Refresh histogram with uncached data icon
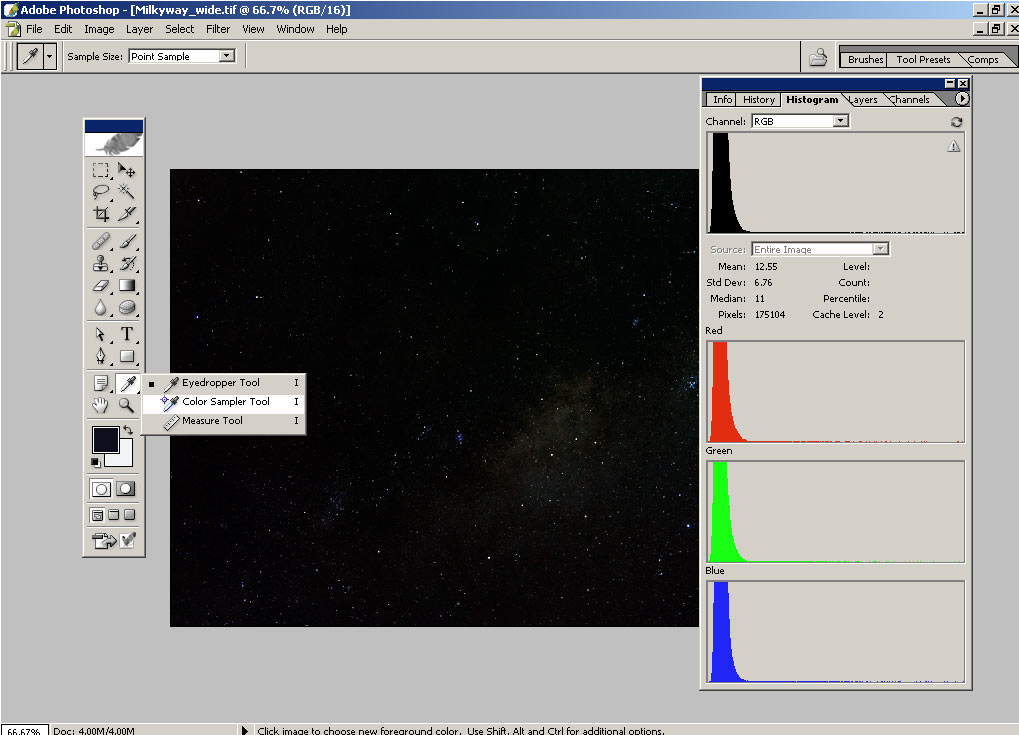This screenshot has width=1019, height=735. pyautogui.click(x=956, y=122)
